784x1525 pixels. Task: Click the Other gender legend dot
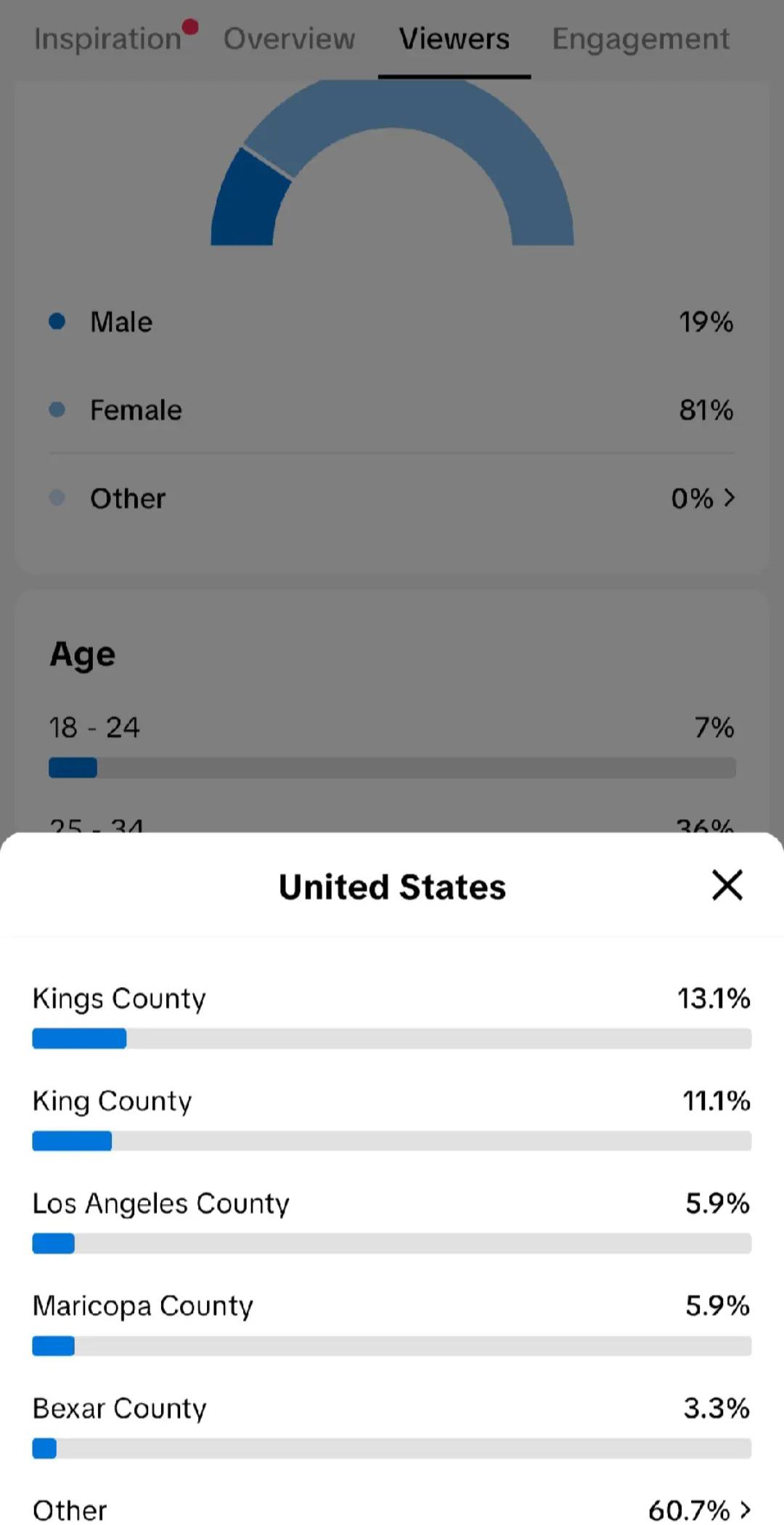click(x=57, y=497)
